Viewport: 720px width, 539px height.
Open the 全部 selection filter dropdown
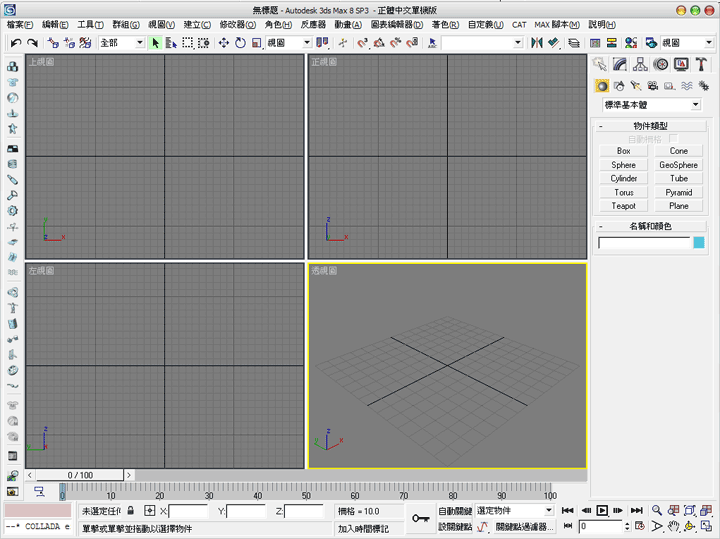click(x=122, y=43)
